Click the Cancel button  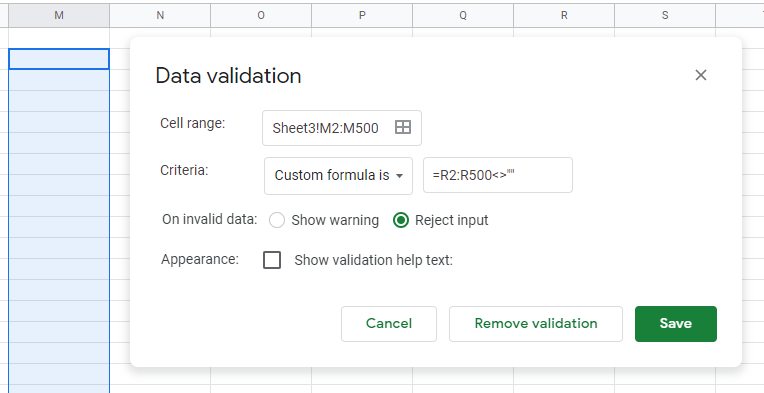point(389,324)
